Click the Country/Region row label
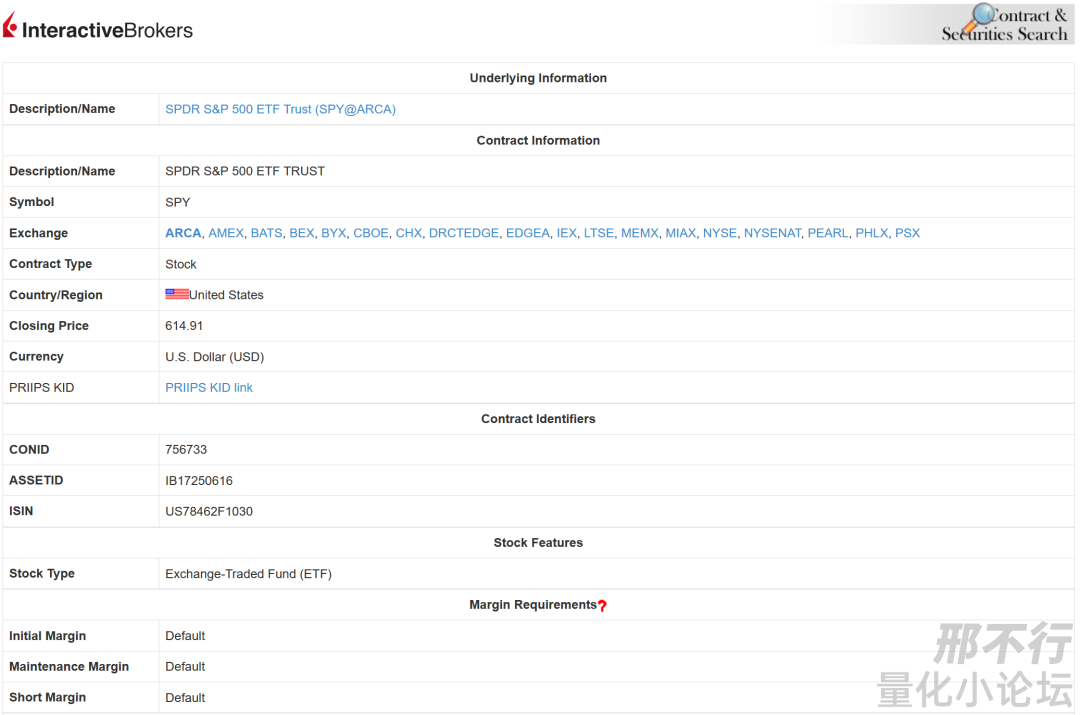This screenshot has height=715, width=1080. 56,295
